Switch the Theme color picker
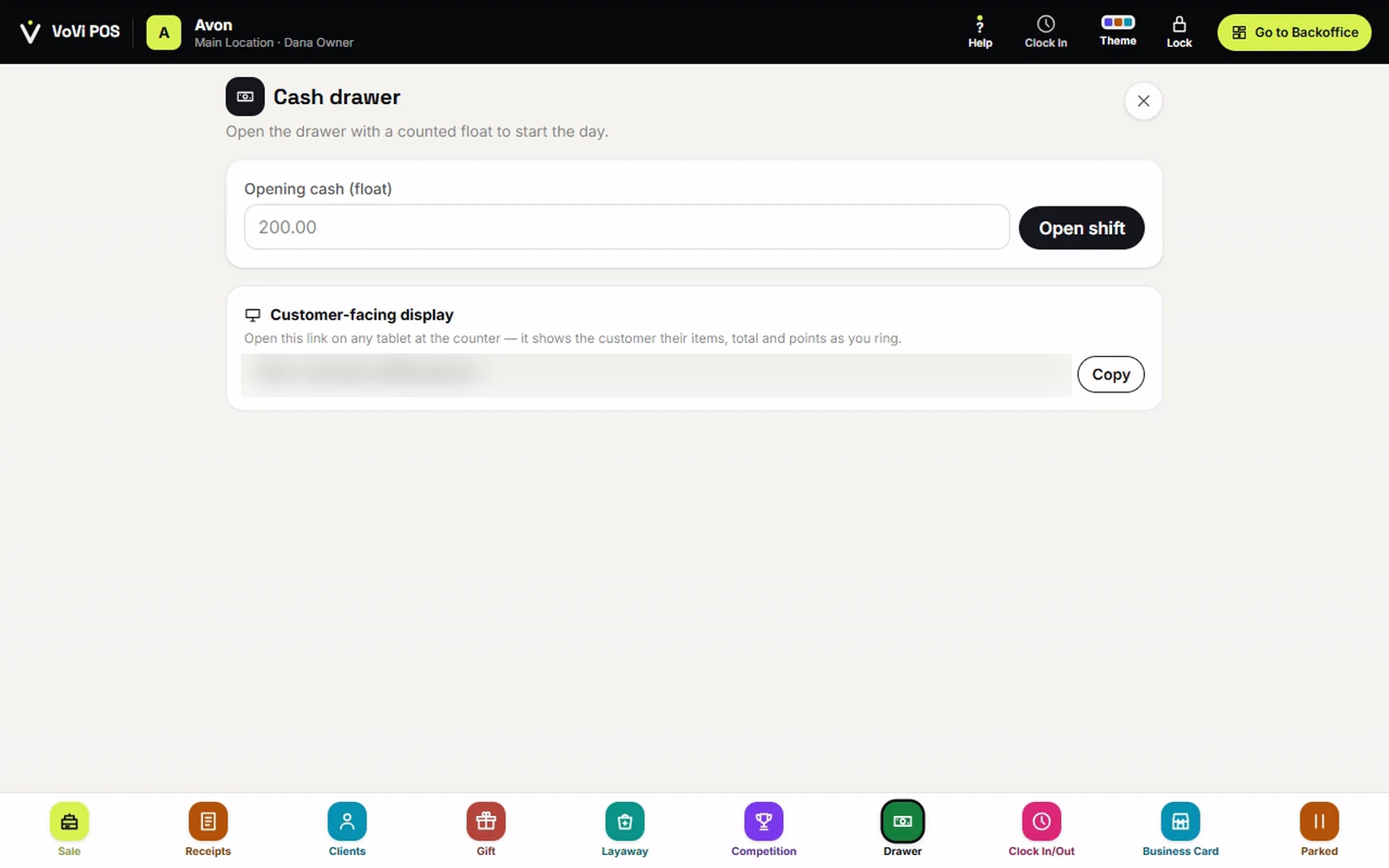1389x868 pixels. [x=1118, y=31]
